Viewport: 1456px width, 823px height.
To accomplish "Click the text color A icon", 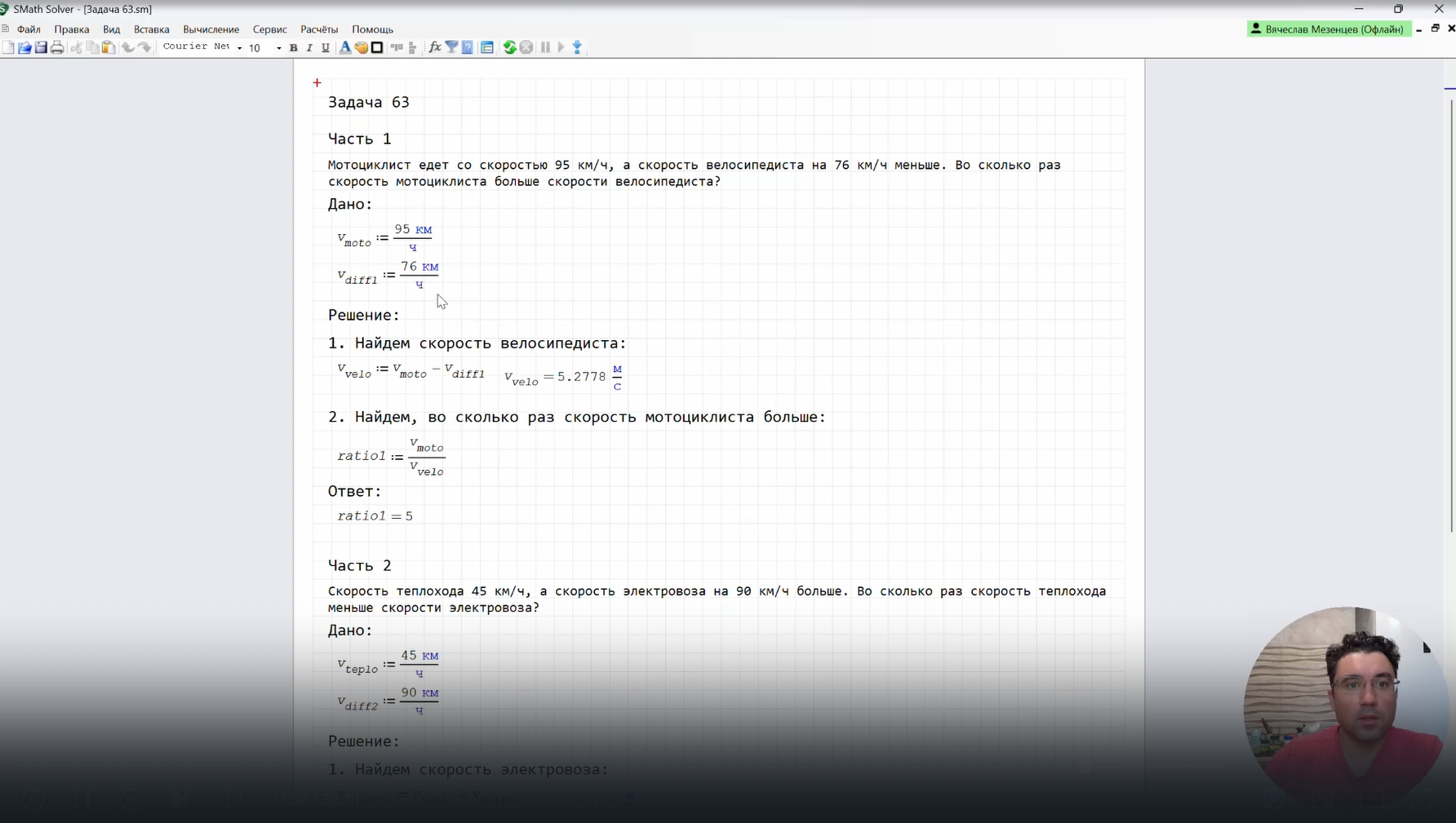I will click(x=345, y=48).
